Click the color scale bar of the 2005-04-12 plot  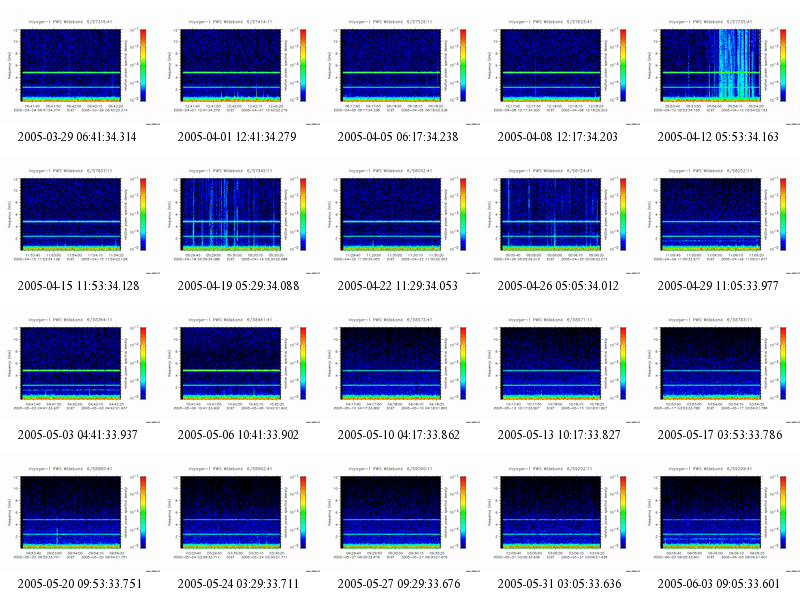[x=783, y=65]
